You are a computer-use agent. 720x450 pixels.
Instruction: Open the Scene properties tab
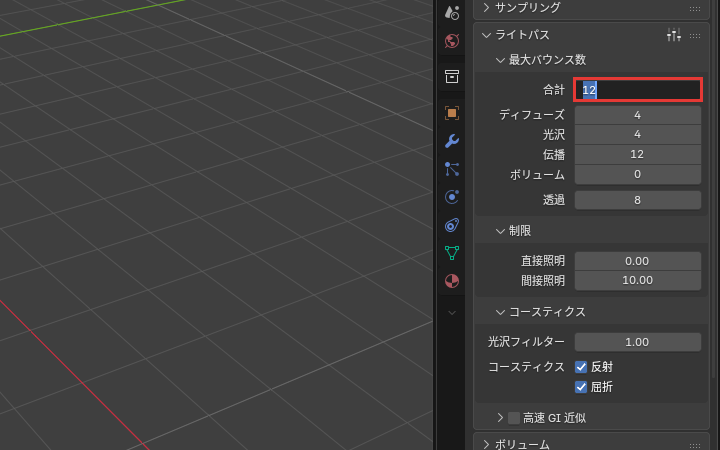point(452,13)
